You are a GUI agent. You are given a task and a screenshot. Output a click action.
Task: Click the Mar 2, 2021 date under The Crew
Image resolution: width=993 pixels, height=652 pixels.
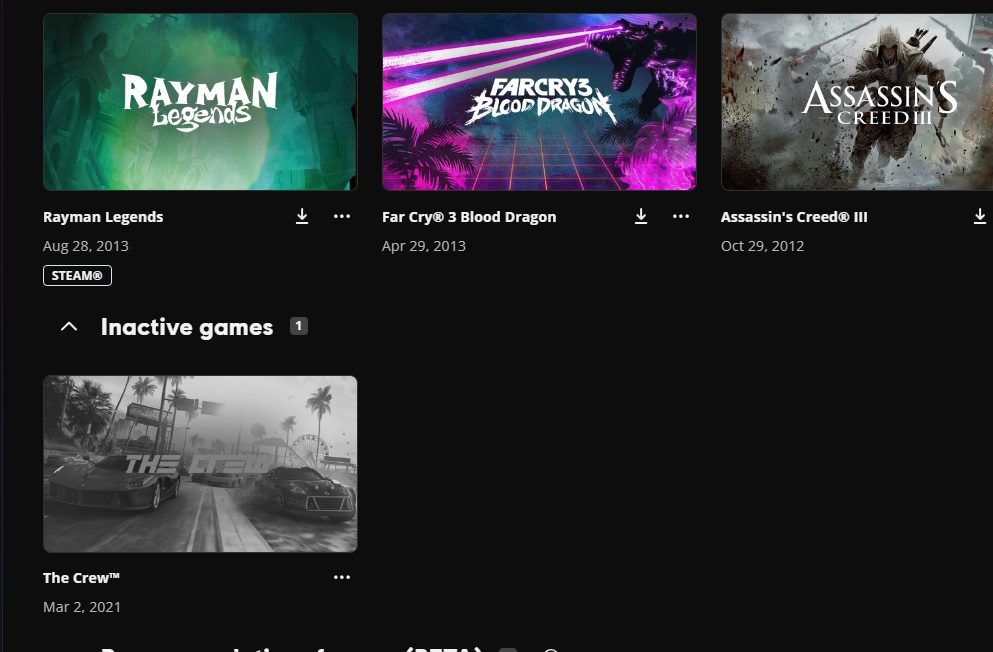pos(82,607)
